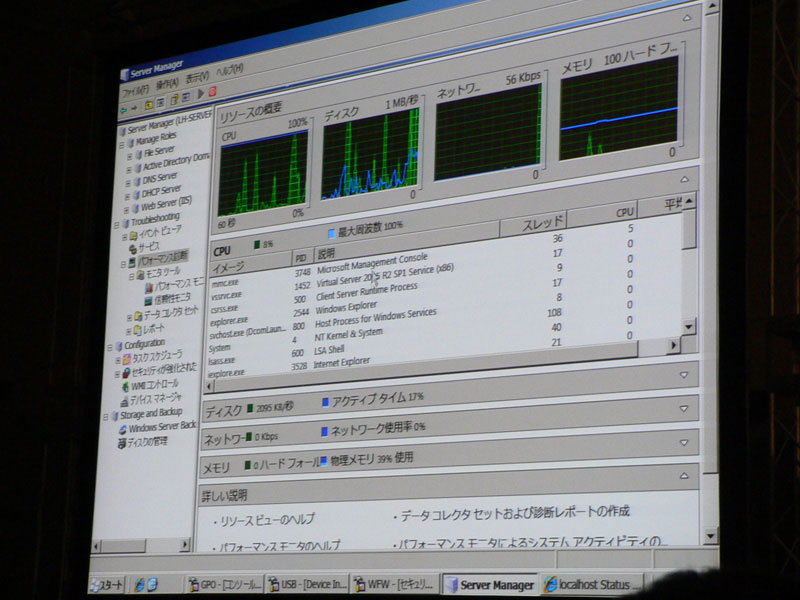Open the 操作(A) menu
Screen dimensions: 800x600
tap(167, 83)
